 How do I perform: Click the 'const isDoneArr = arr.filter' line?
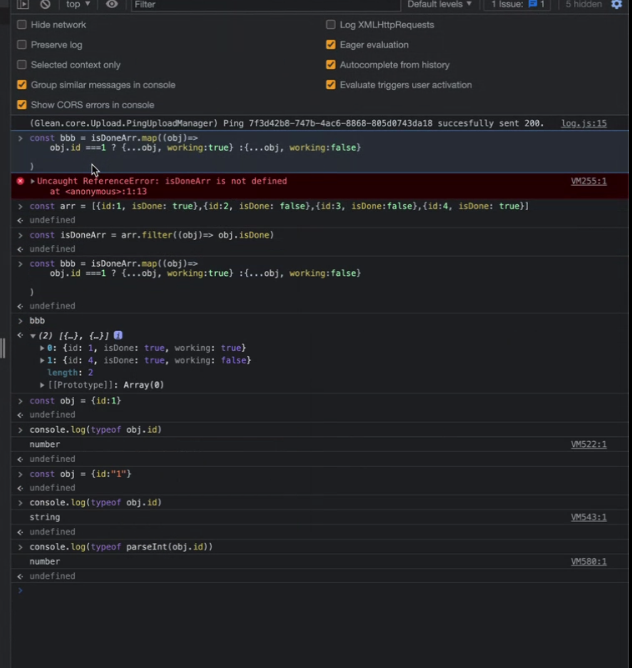click(x=152, y=235)
